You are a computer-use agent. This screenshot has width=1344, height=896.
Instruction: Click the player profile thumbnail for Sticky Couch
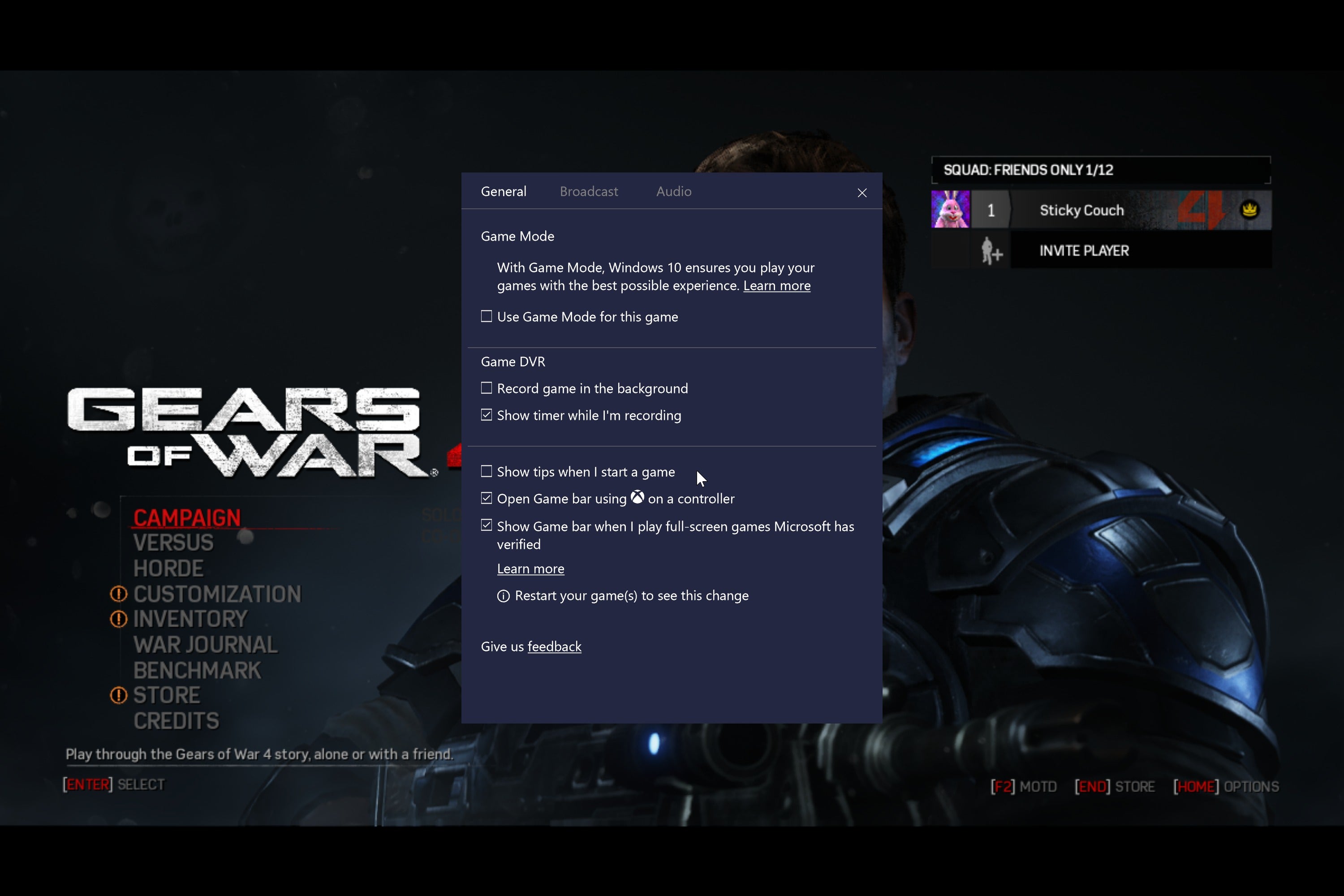(x=950, y=210)
